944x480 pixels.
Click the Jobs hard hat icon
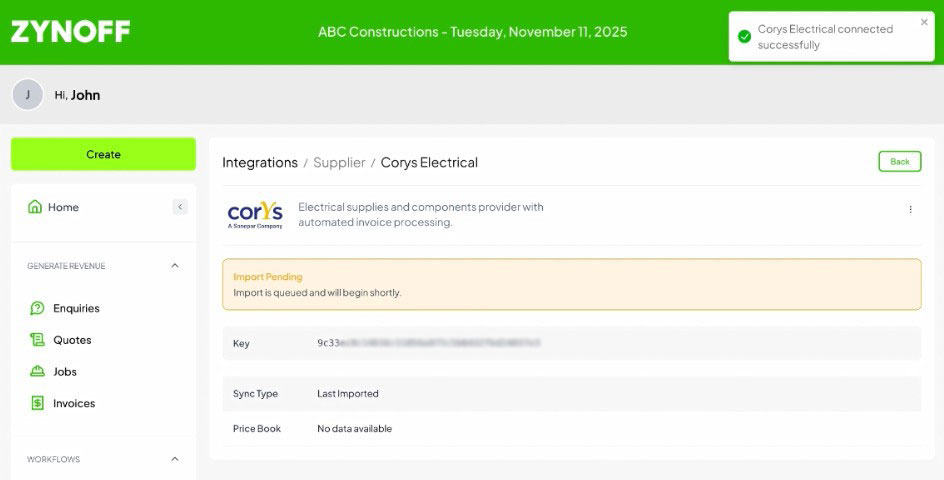pyautogui.click(x=37, y=371)
